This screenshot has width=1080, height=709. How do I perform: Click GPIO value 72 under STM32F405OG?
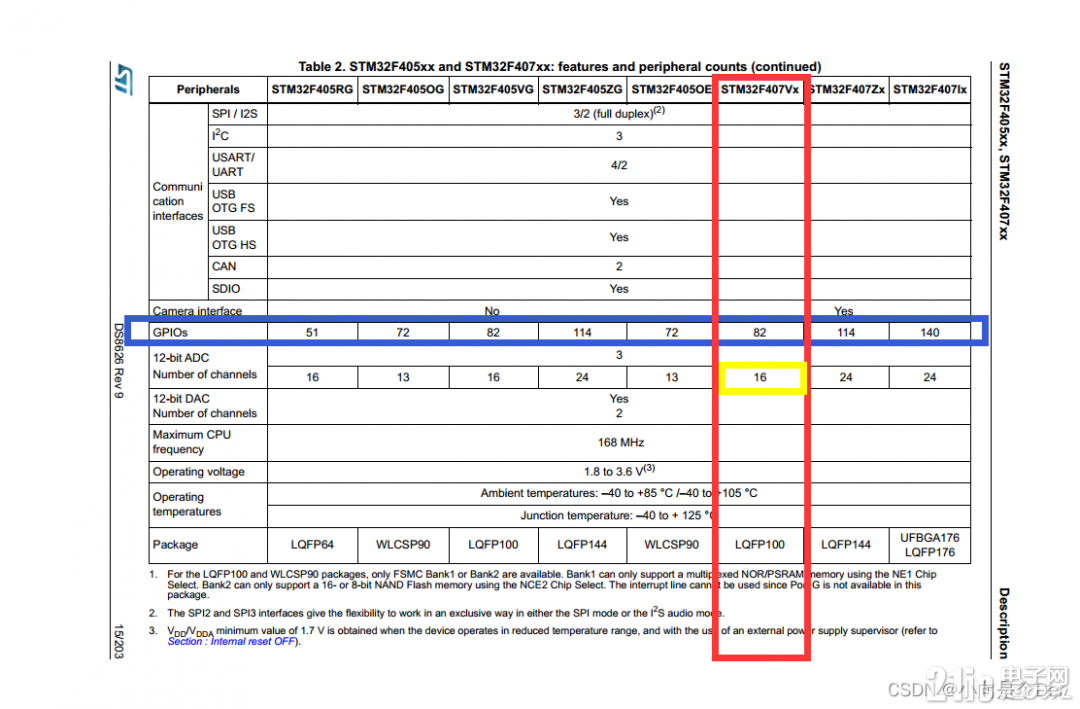coord(403,333)
